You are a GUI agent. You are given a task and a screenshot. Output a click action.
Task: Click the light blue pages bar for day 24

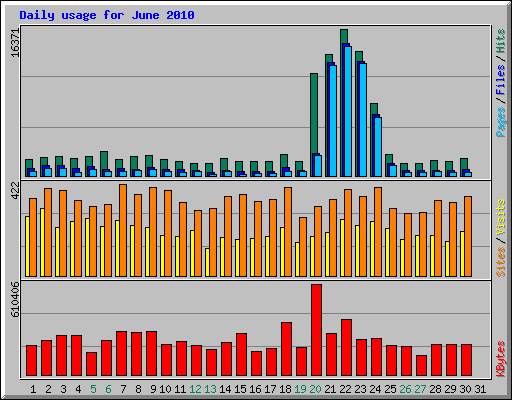point(378,147)
